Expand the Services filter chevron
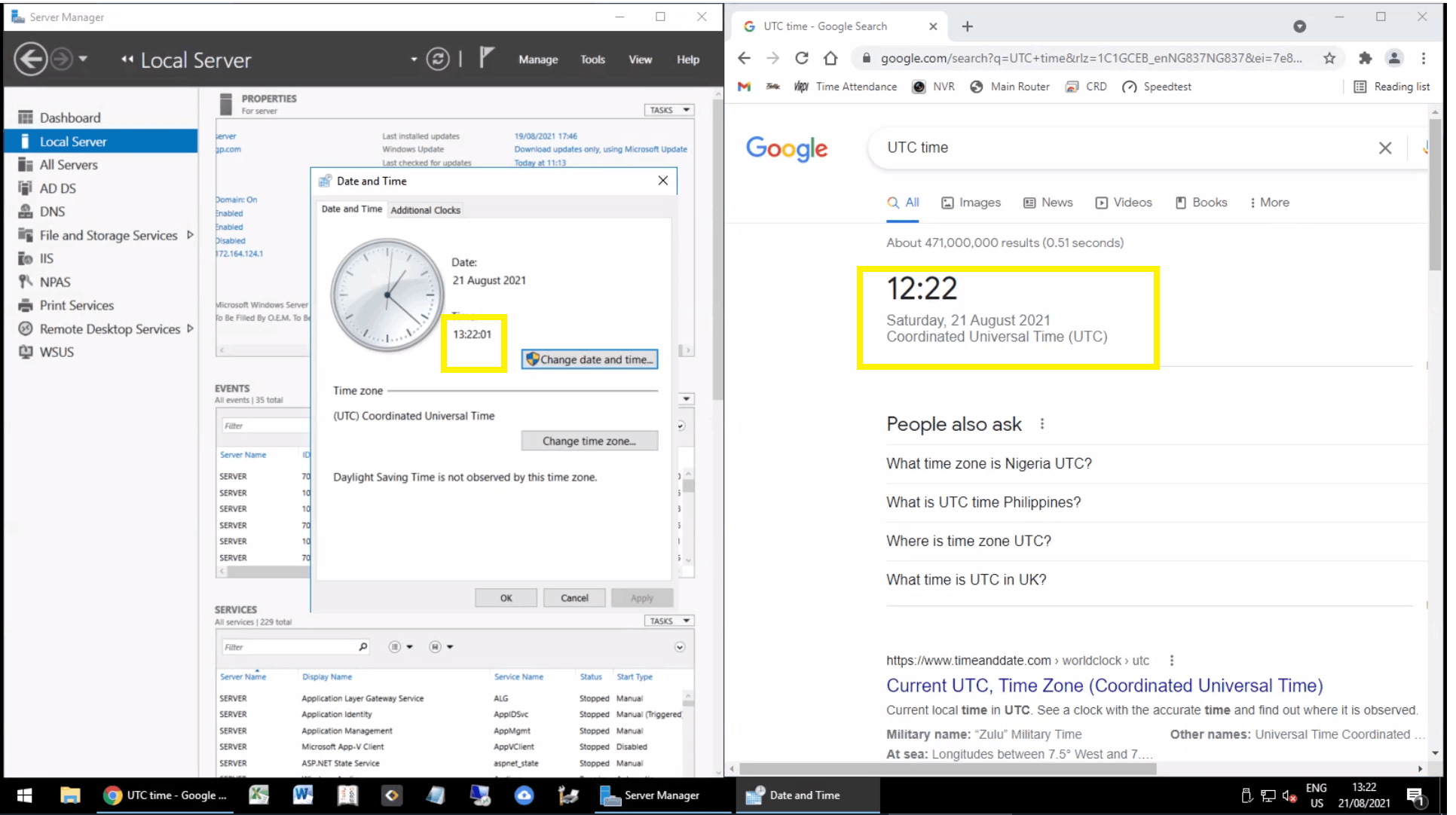1456x815 pixels. point(680,647)
